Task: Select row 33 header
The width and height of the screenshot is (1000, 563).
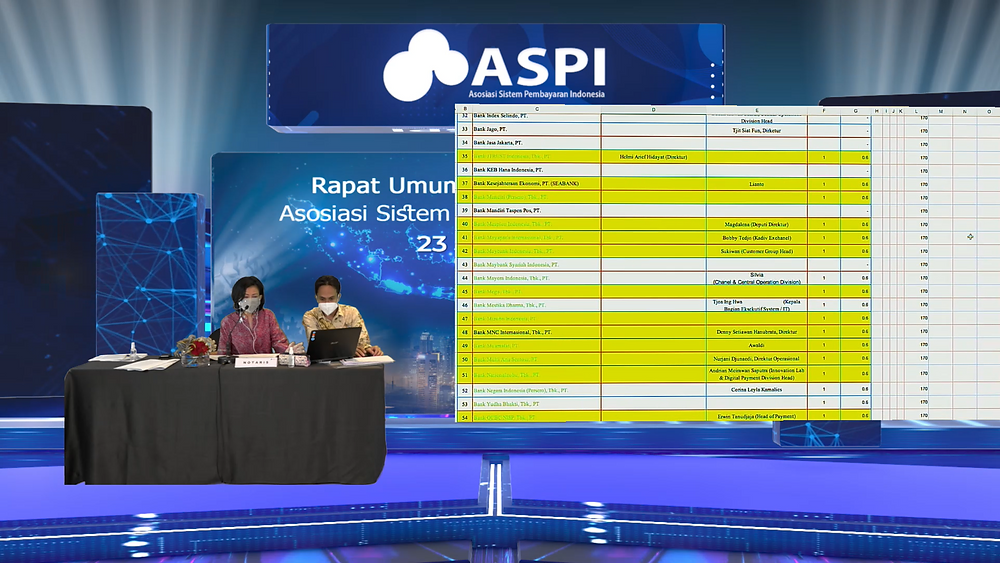Action: click(464, 129)
